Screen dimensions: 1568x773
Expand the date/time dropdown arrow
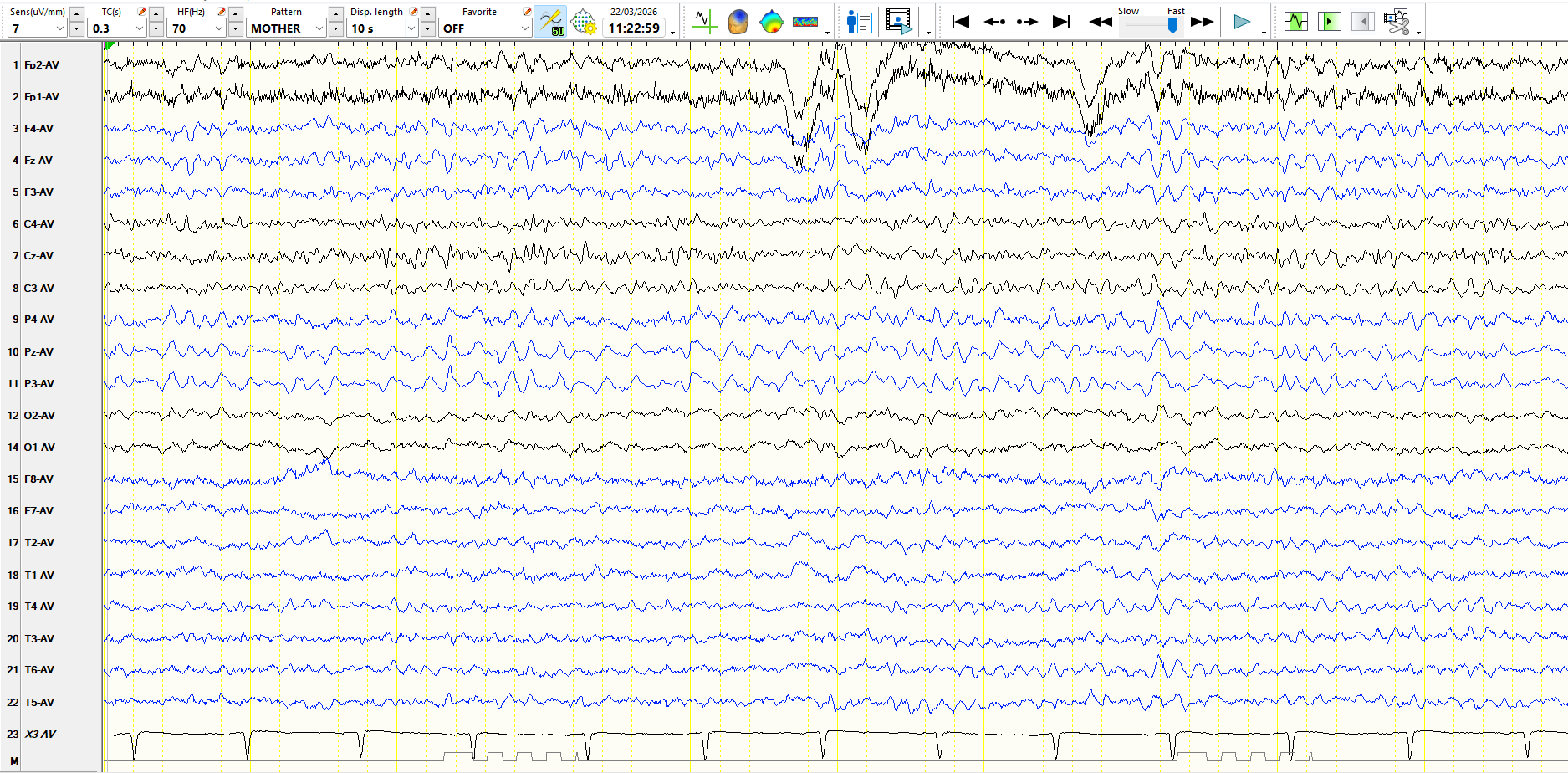(x=672, y=33)
